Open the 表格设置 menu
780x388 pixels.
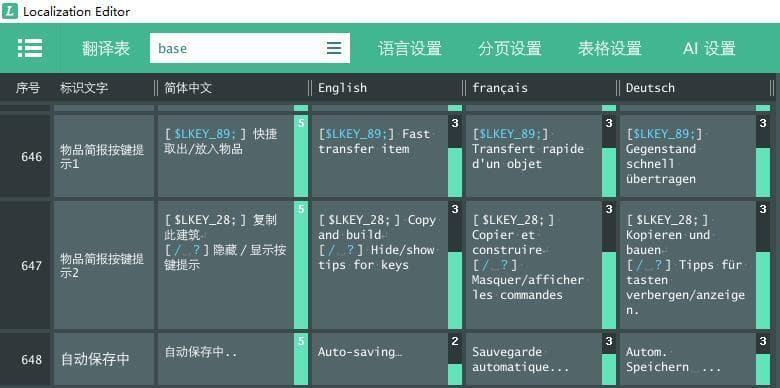pos(609,48)
